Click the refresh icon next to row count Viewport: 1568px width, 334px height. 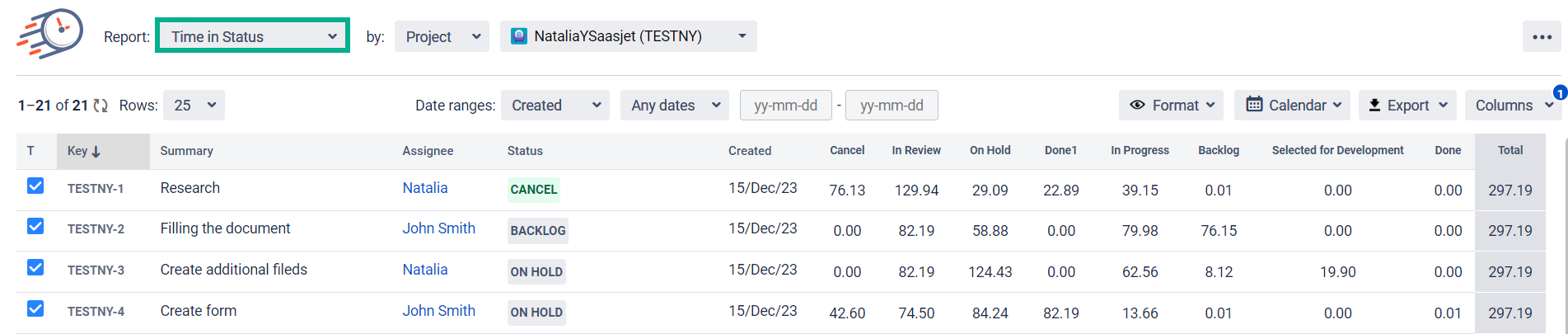101,106
